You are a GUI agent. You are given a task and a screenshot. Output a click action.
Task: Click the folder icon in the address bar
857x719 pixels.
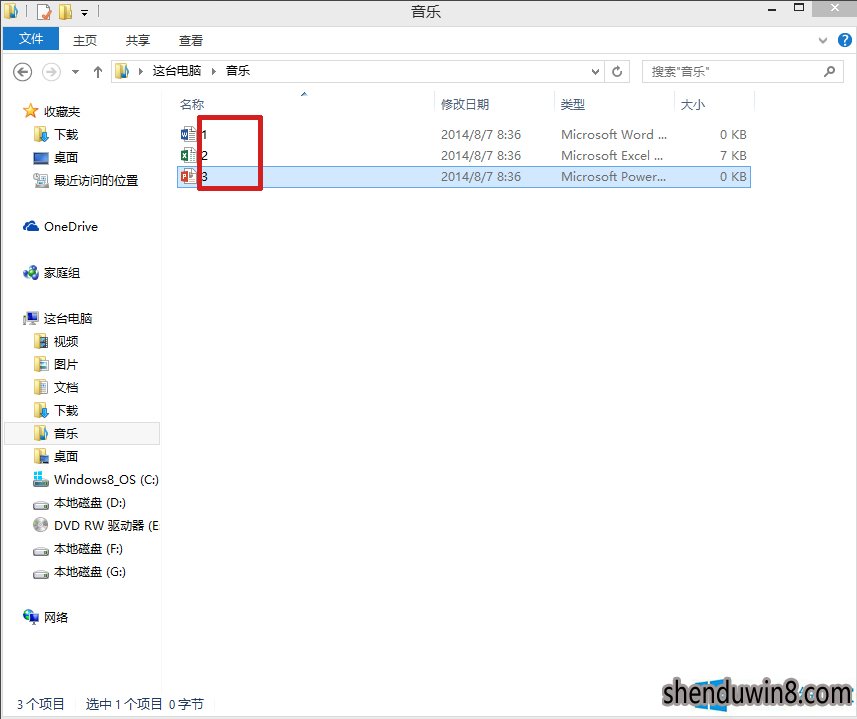point(122,71)
